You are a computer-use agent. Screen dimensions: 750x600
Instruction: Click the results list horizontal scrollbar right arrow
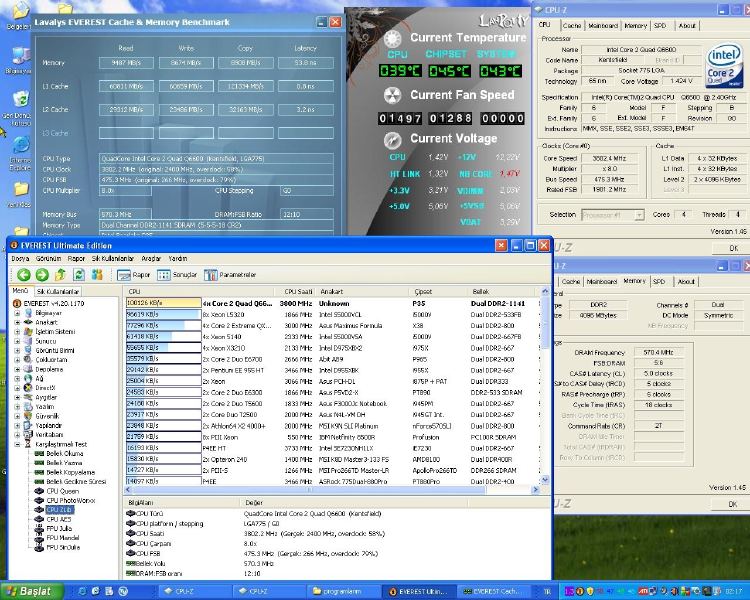pyautogui.click(x=535, y=490)
